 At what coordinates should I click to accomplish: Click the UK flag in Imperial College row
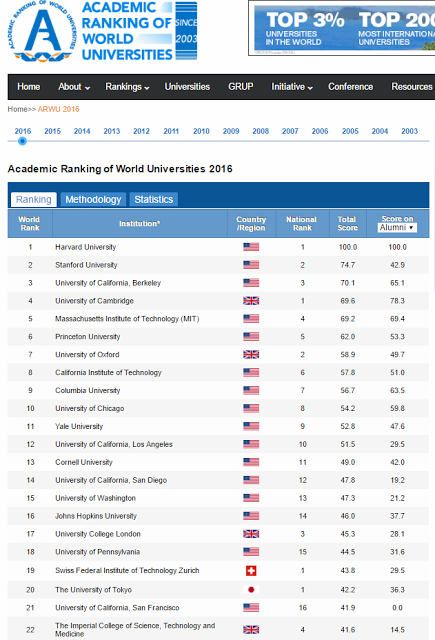click(251, 630)
